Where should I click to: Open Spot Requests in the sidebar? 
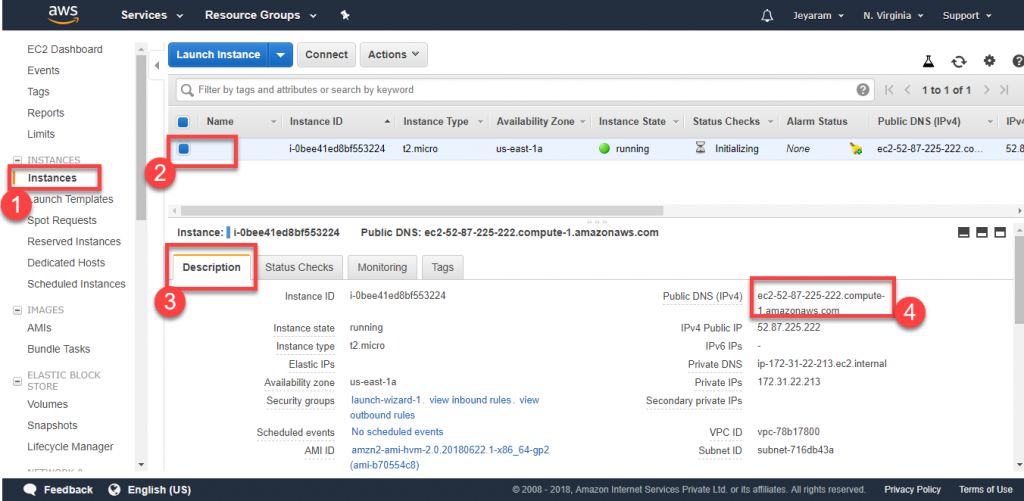62,220
